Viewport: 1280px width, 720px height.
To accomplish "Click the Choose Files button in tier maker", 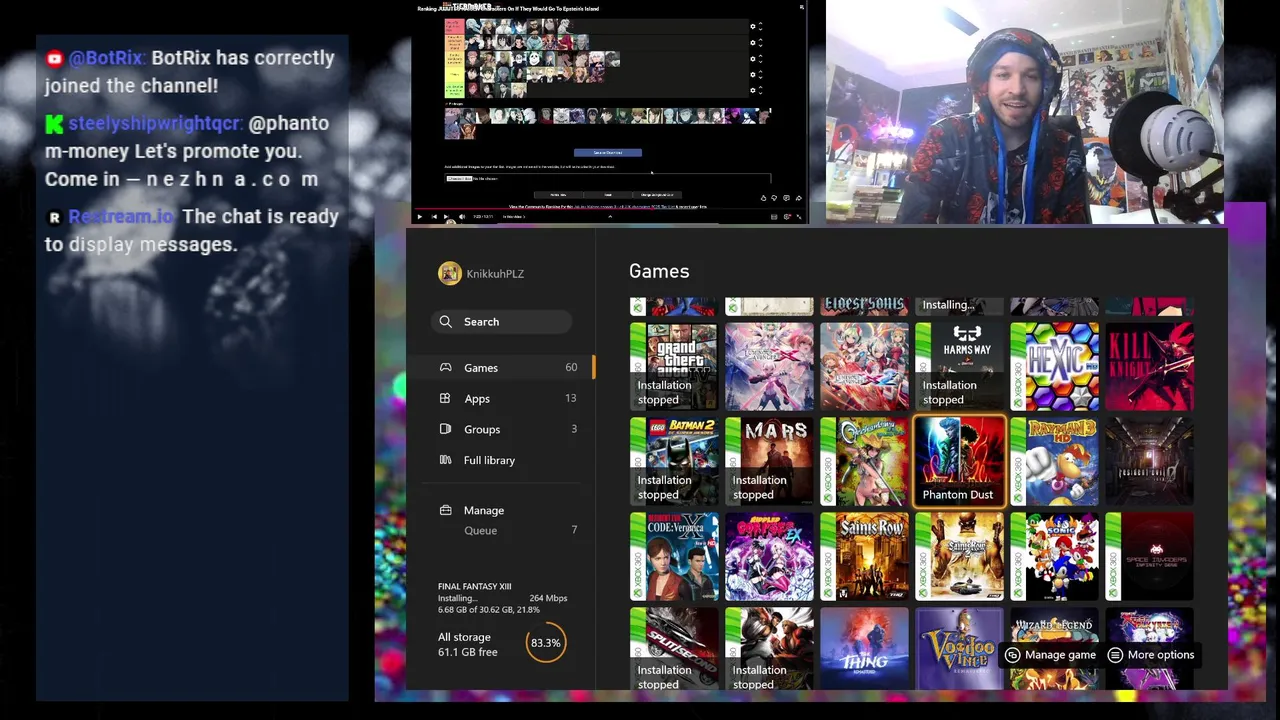I will point(459,178).
